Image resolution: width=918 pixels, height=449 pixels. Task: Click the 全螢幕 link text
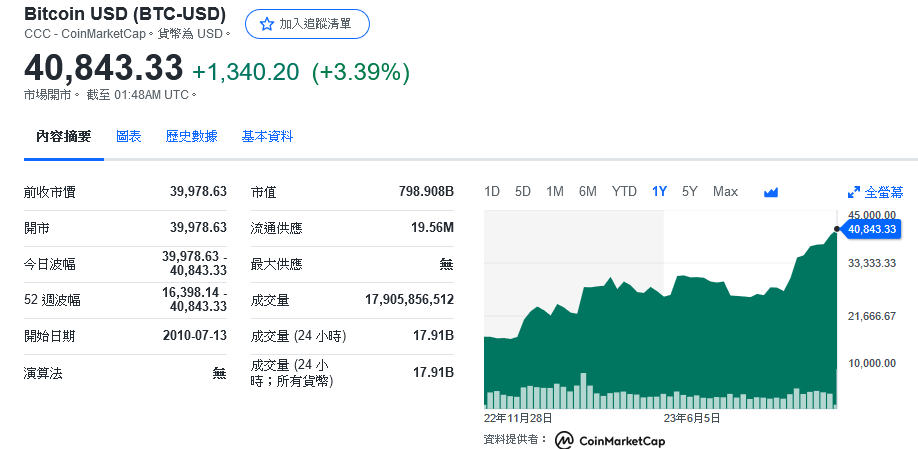(x=883, y=192)
